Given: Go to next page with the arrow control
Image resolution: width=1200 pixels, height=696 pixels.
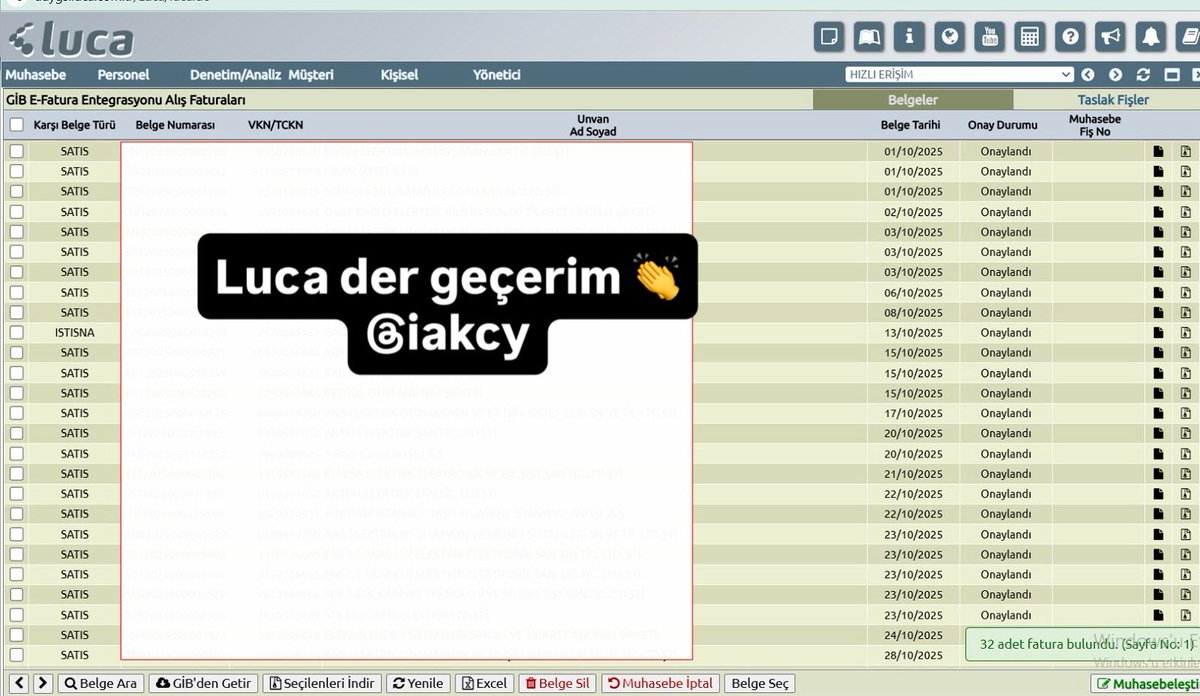Looking at the screenshot, I should coord(41,683).
